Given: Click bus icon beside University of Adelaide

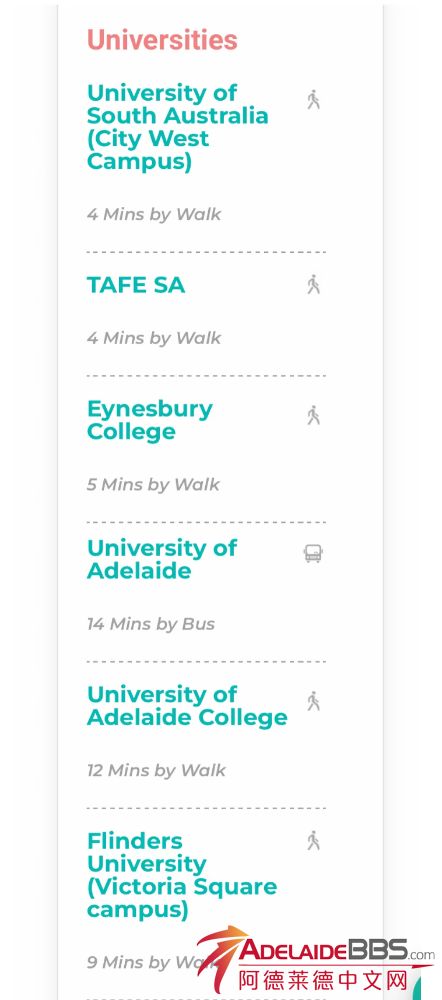Looking at the screenshot, I should tap(313, 554).
